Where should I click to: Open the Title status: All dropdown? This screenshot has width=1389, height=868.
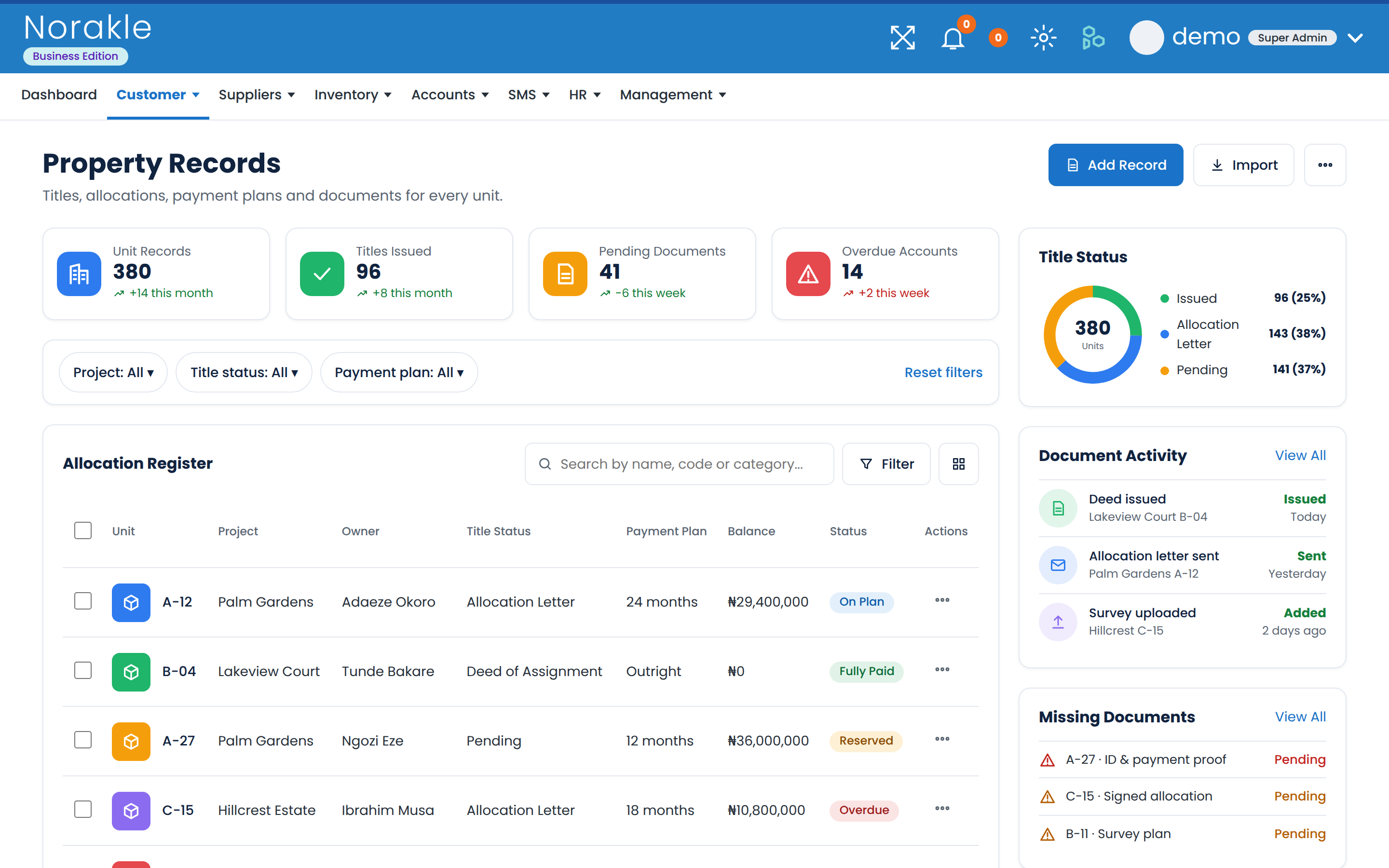click(244, 372)
